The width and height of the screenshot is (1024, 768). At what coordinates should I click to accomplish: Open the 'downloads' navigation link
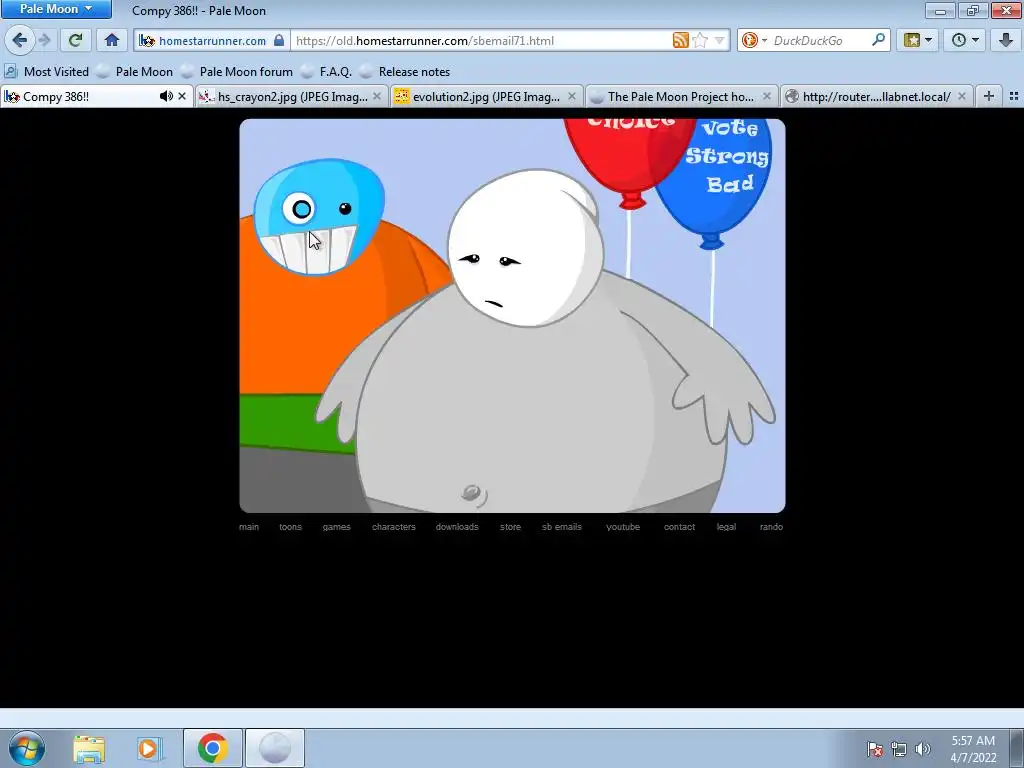click(x=457, y=526)
